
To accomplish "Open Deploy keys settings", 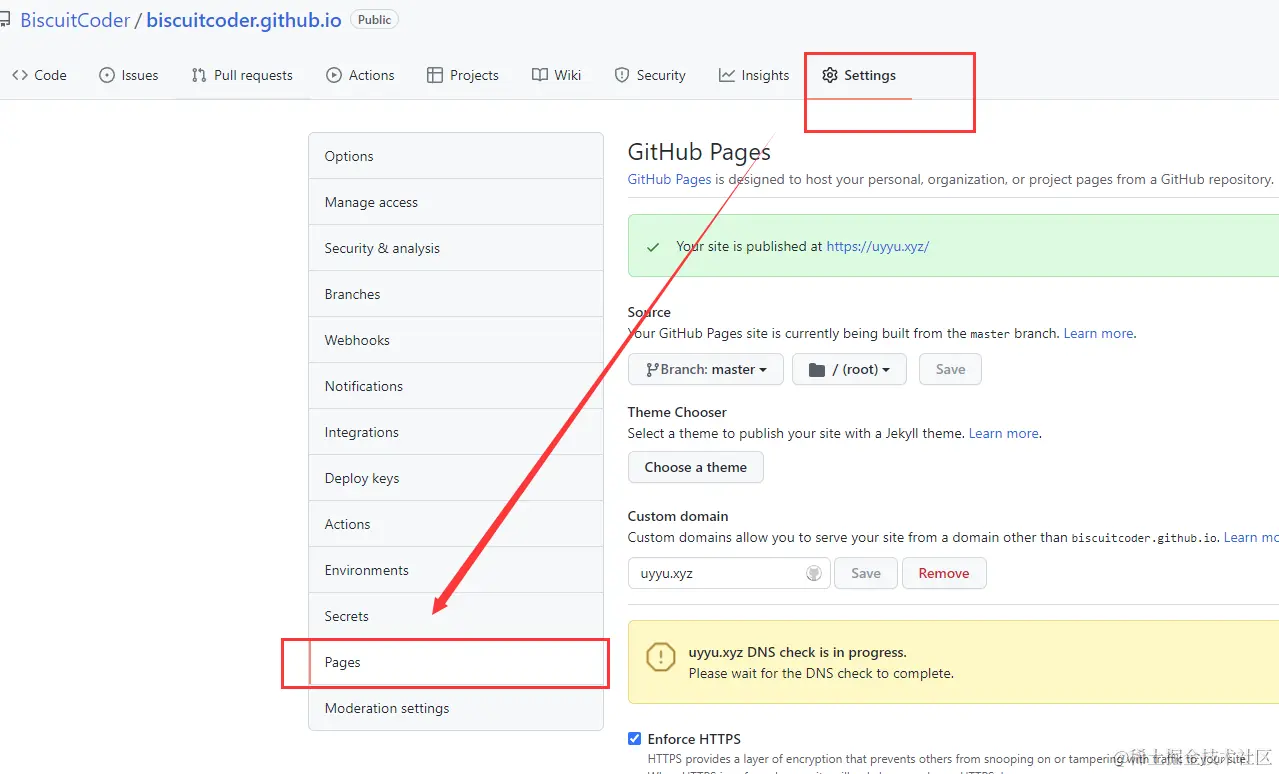I will 456,478.
